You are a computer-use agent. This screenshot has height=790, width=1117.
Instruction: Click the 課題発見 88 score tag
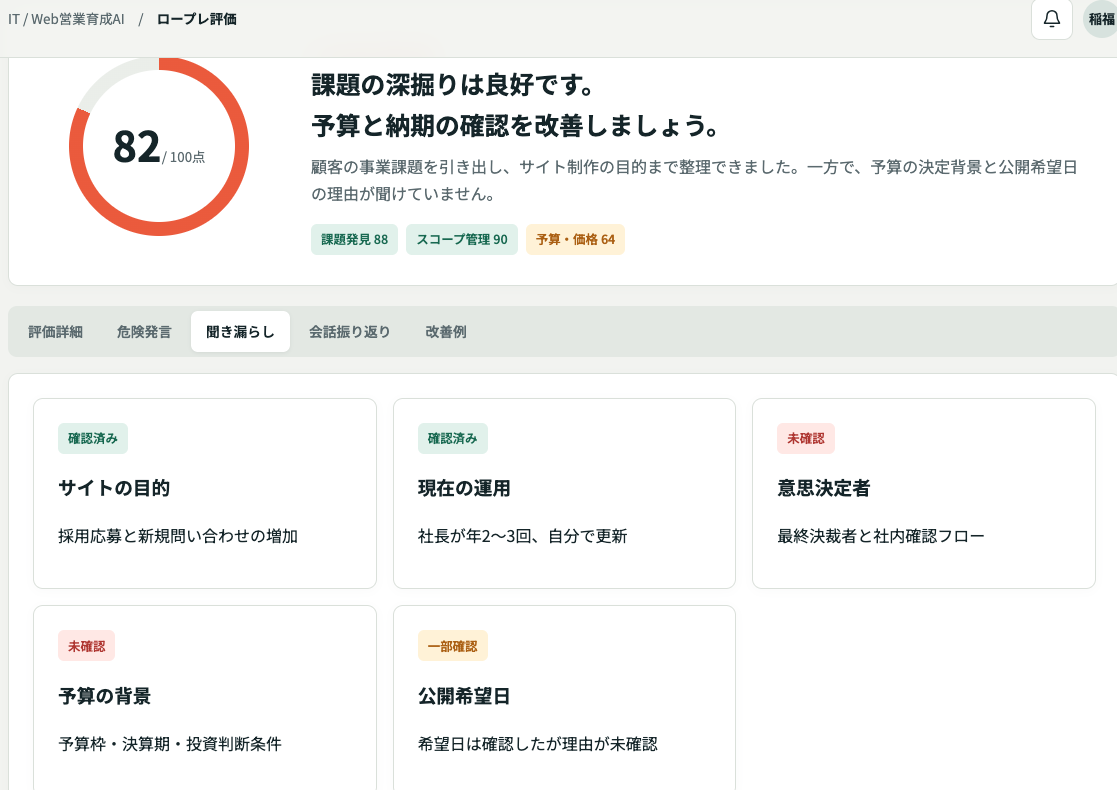point(354,239)
